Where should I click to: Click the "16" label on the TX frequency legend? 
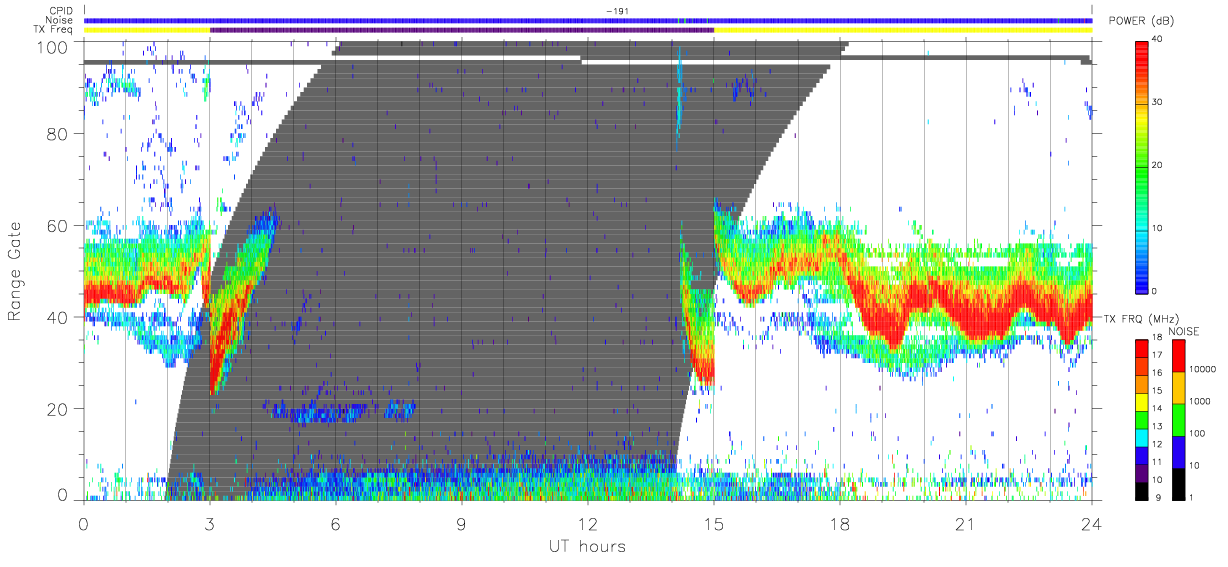[1158, 372]
